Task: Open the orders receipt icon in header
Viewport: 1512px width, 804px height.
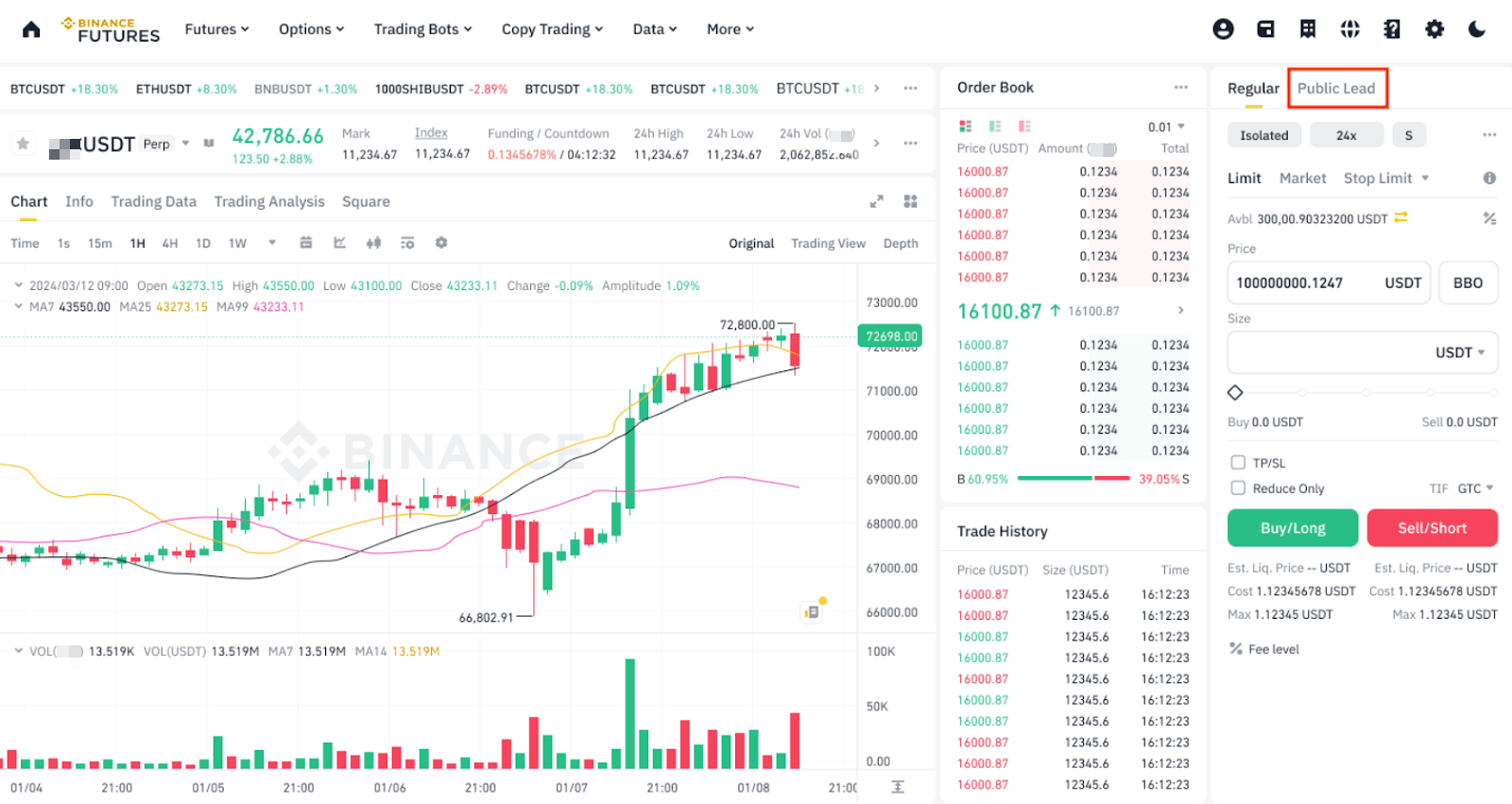Action: [1308, 29]
